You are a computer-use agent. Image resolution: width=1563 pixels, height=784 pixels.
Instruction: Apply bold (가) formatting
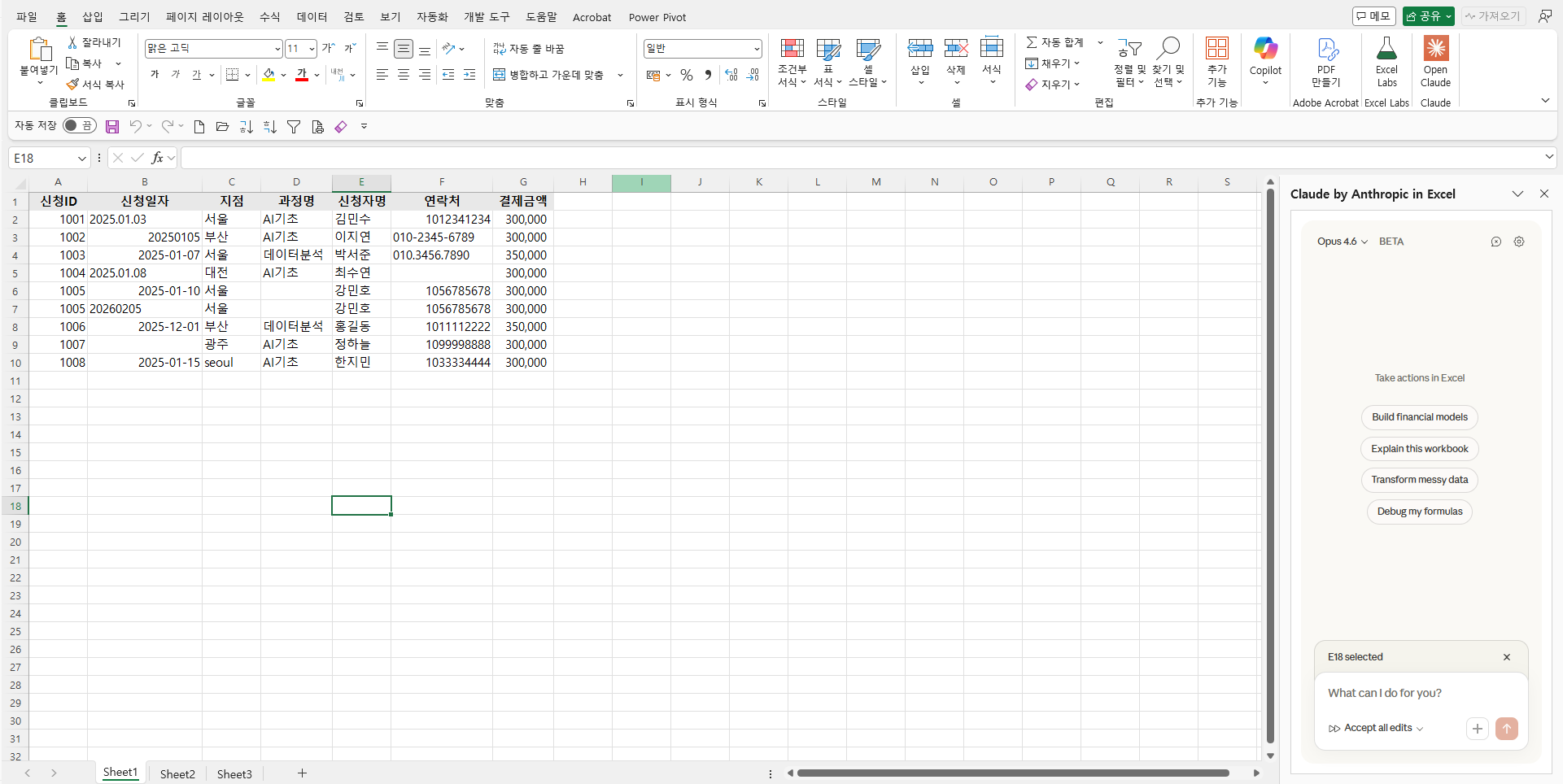(155, 75)
